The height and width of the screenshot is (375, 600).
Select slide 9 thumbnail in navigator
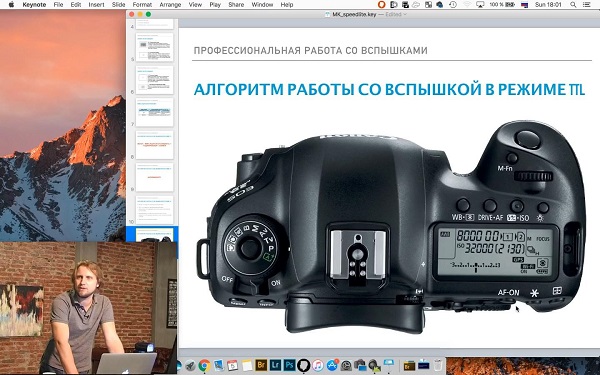(155, 178)
